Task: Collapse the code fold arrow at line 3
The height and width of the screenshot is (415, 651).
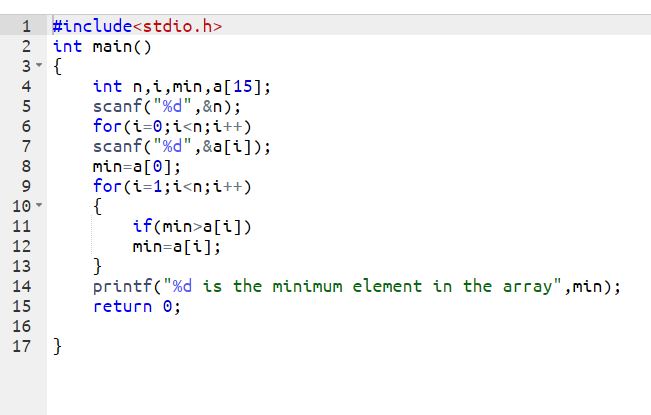Action: 39,65
